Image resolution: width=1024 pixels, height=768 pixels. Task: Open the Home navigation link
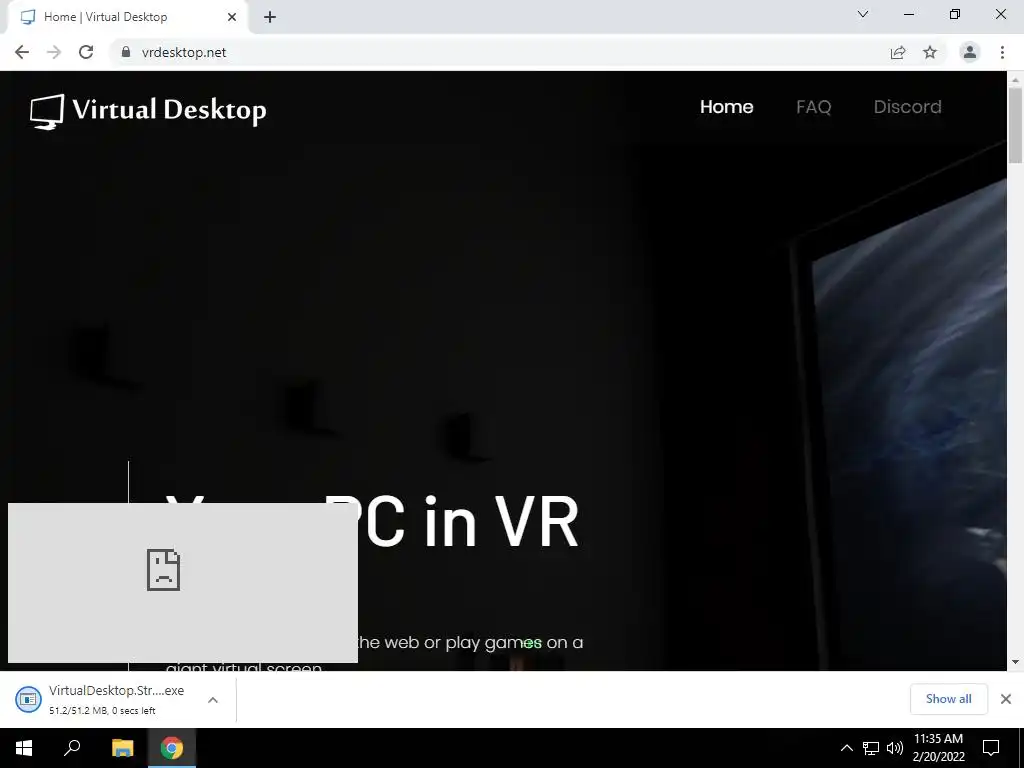click(x=726, y=106)
